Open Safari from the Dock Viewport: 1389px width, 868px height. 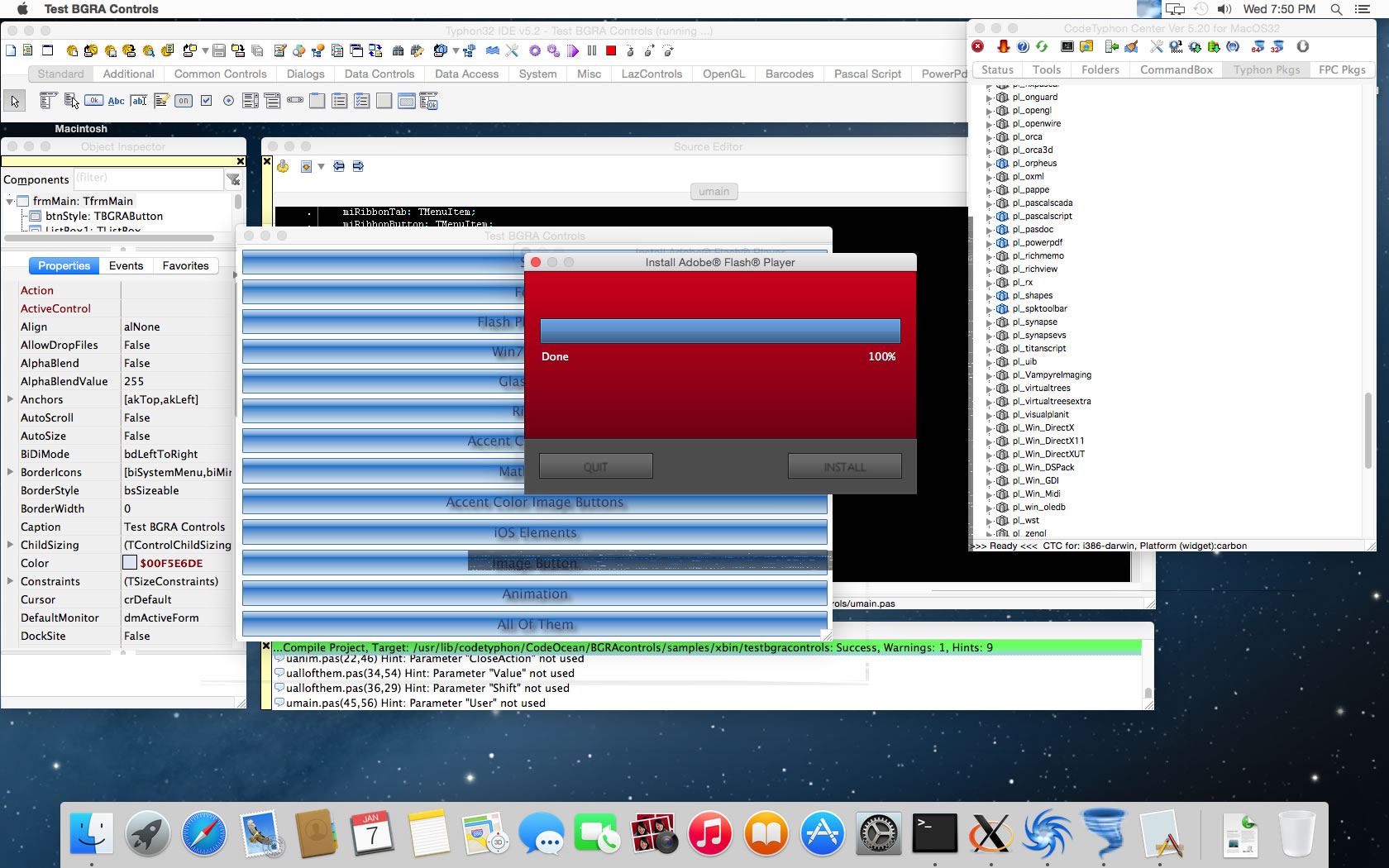[x=203, y=832]
